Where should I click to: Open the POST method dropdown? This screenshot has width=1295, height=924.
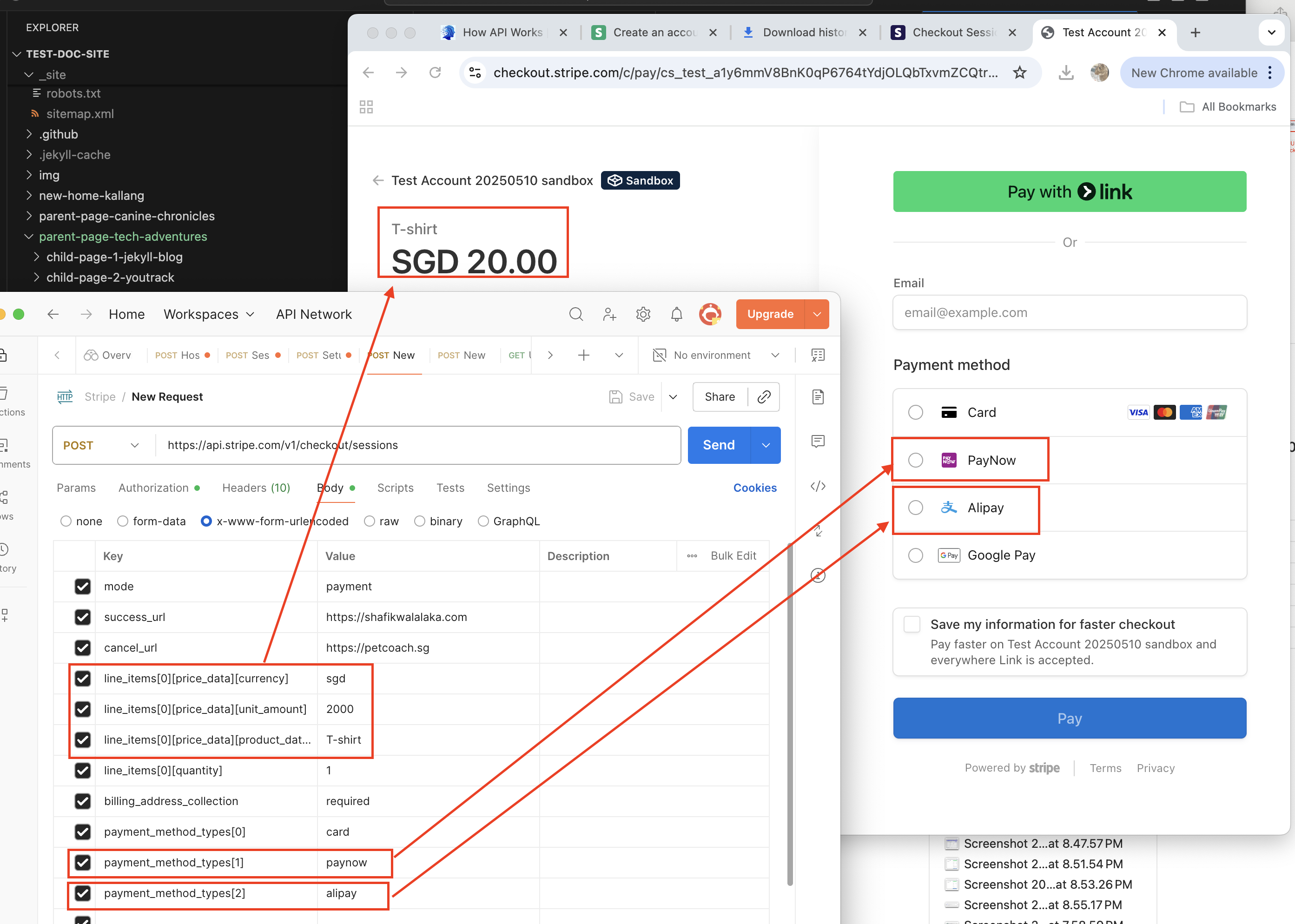tap(101, 445)
